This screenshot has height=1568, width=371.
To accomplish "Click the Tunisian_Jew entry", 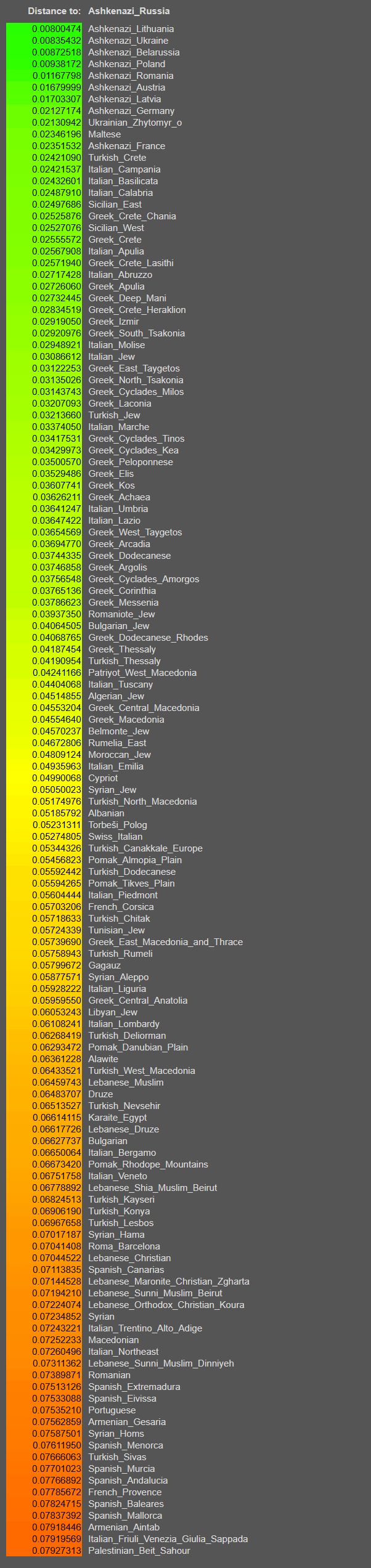I will (x=116, y=930).
